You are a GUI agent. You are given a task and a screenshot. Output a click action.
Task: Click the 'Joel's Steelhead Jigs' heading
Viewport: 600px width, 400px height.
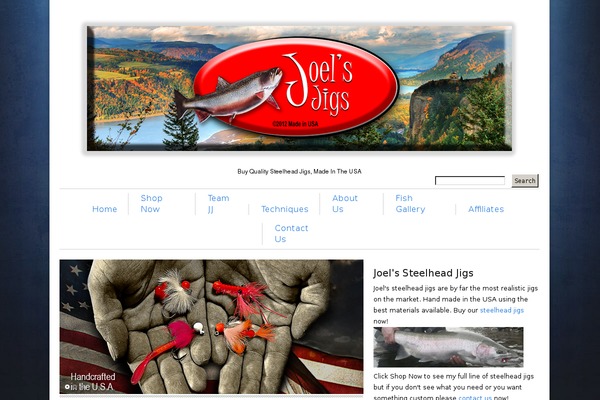click(x=423, y=273)
